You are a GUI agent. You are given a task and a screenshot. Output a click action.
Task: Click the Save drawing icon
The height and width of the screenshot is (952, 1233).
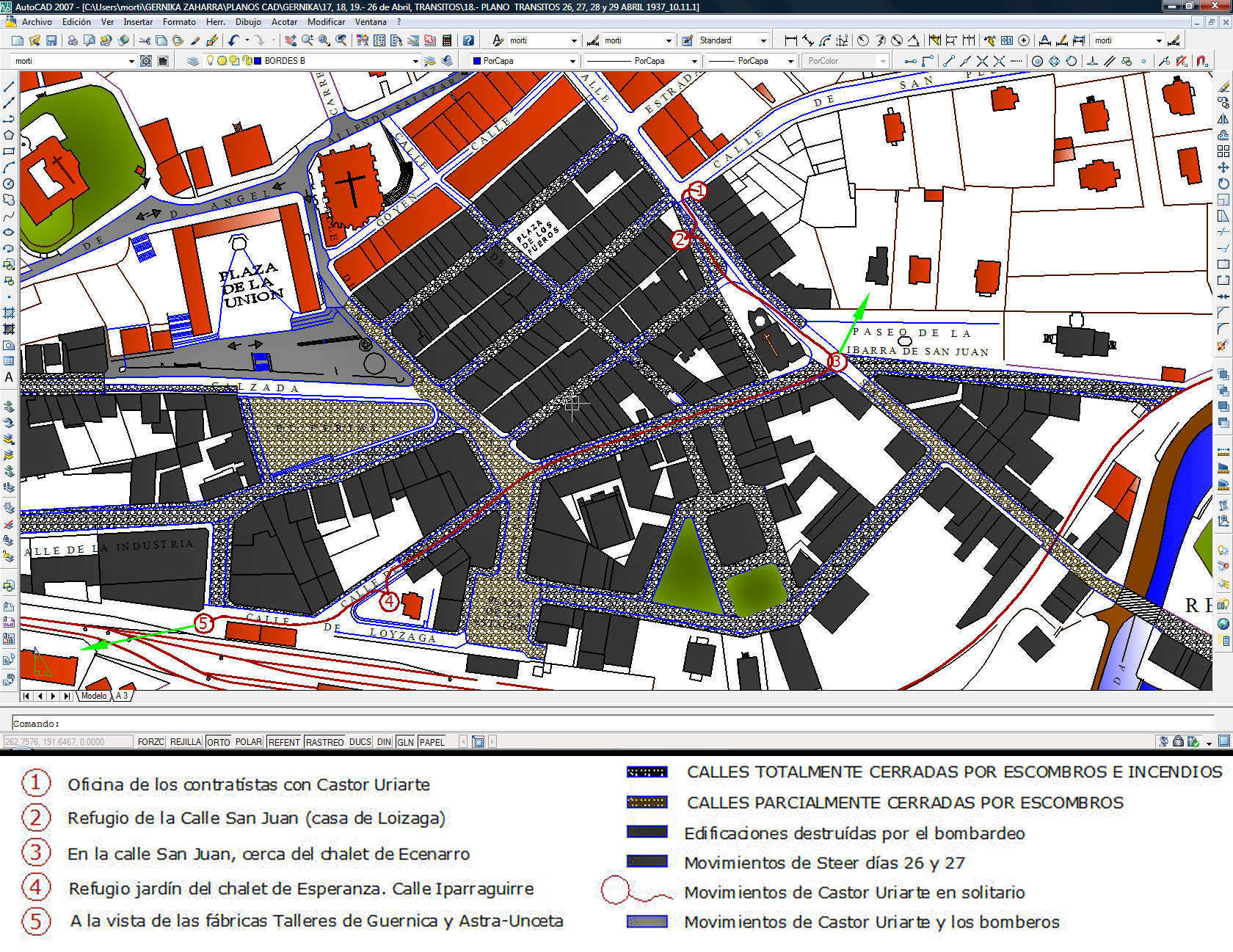pyautogui.click(x=51, y=40)
